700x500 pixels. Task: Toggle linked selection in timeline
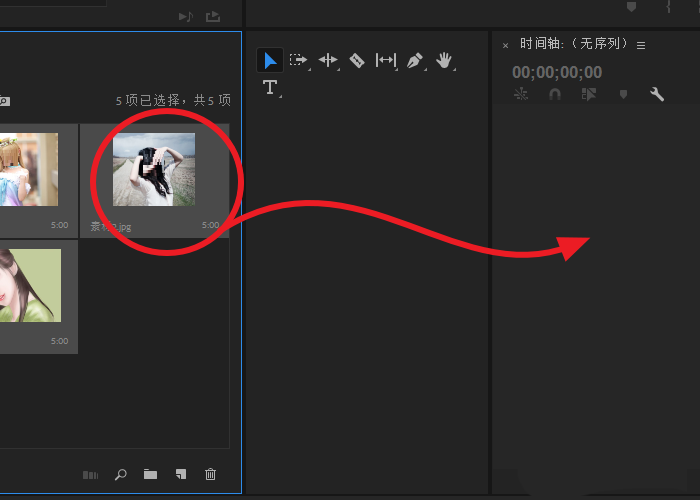(x=589, y=94)
